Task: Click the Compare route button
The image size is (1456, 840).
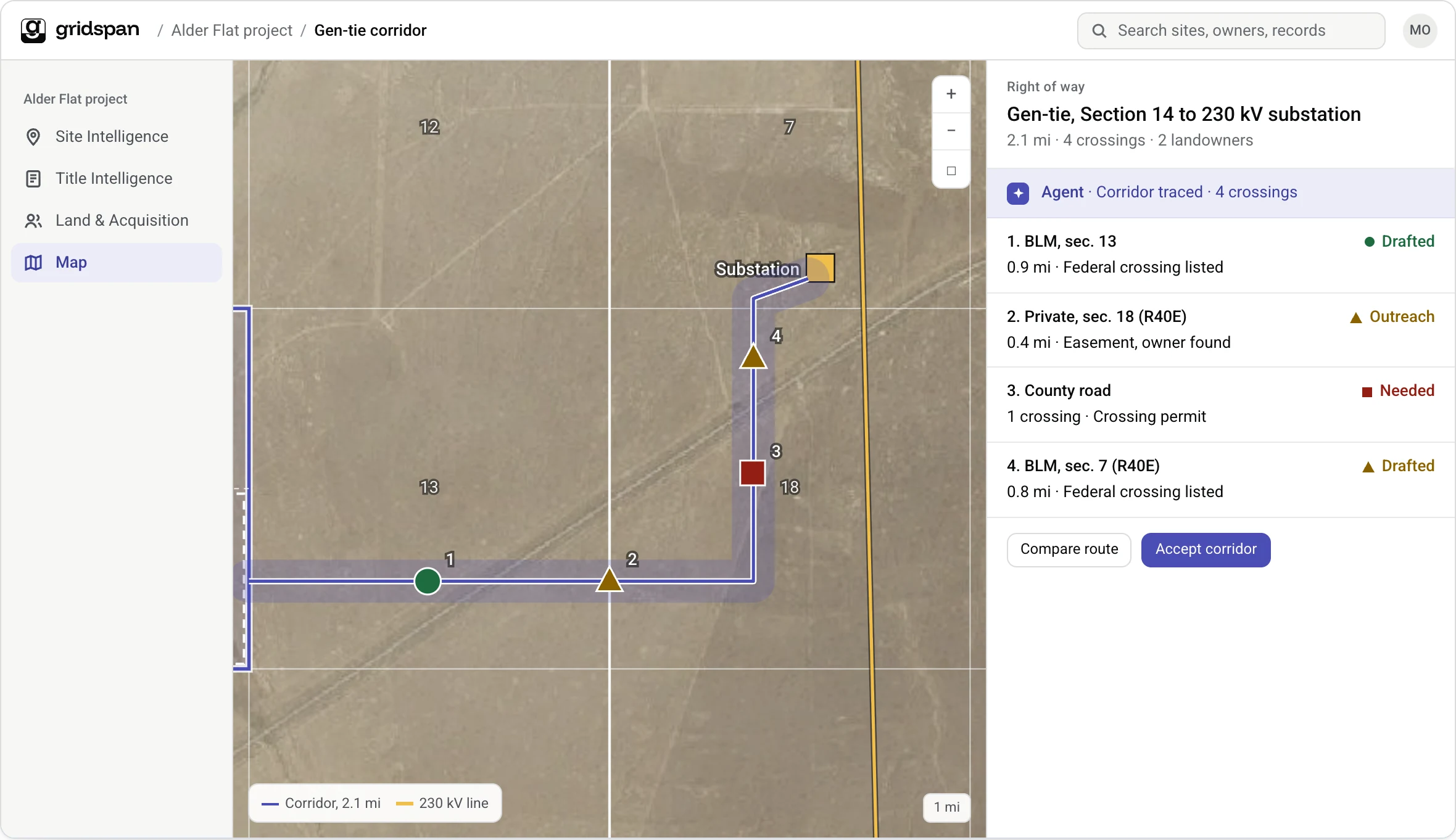Action: [x=1069, y=550]
